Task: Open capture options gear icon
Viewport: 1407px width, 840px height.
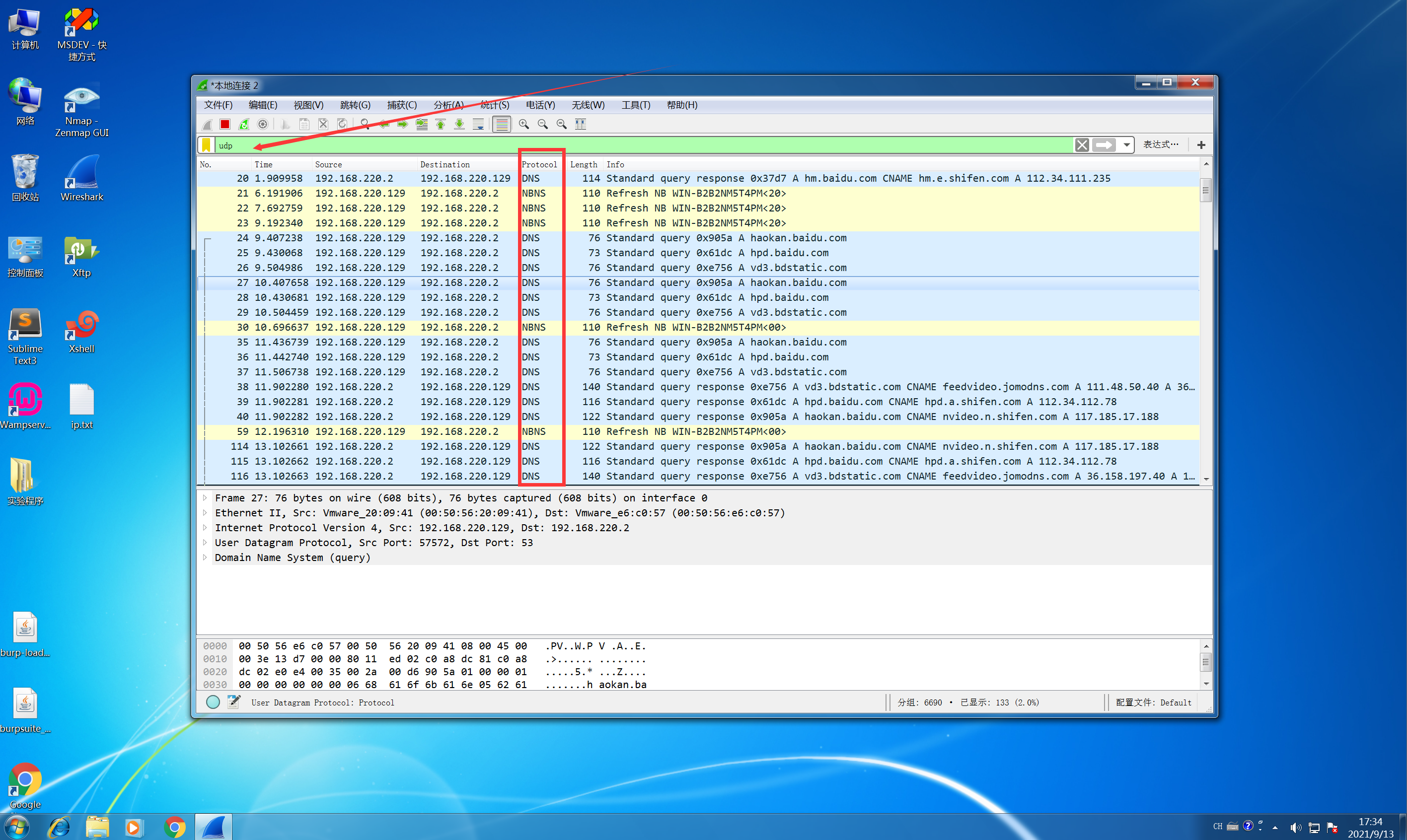Action: tap(263, 125)
